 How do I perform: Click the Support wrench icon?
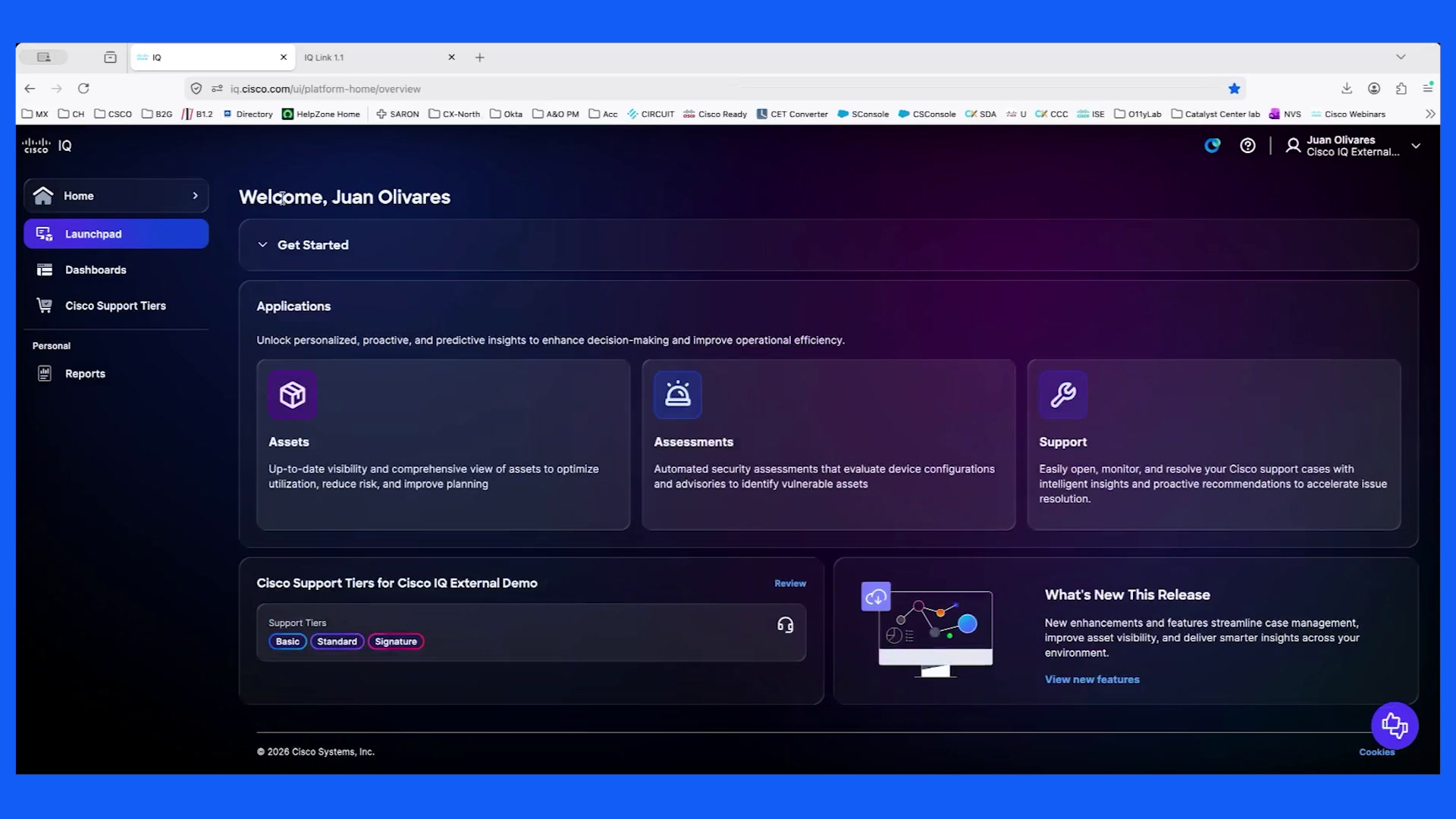tap(1063, 394)
